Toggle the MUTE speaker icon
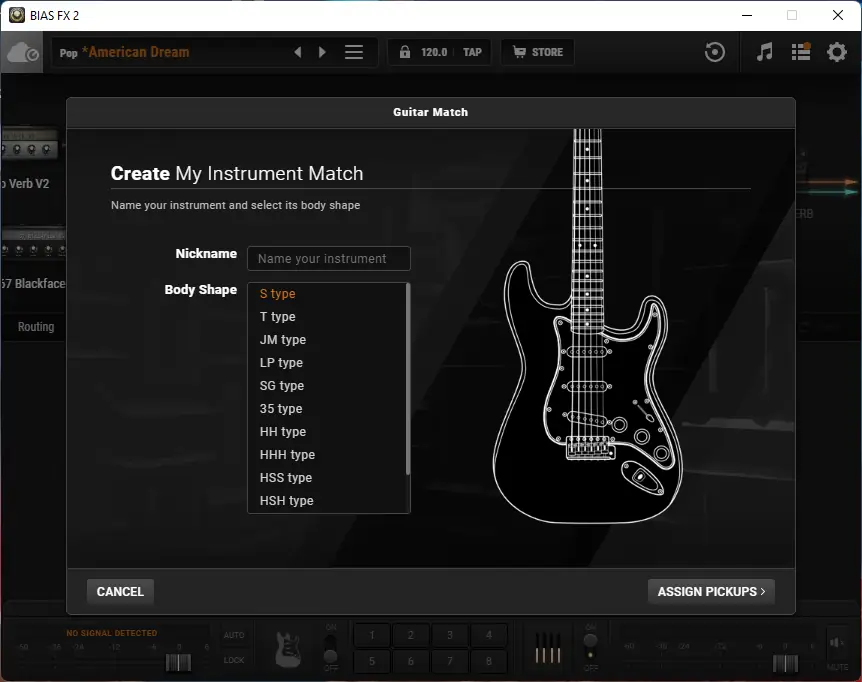This screenshot has width=862, height=682. tap(836, 643)
